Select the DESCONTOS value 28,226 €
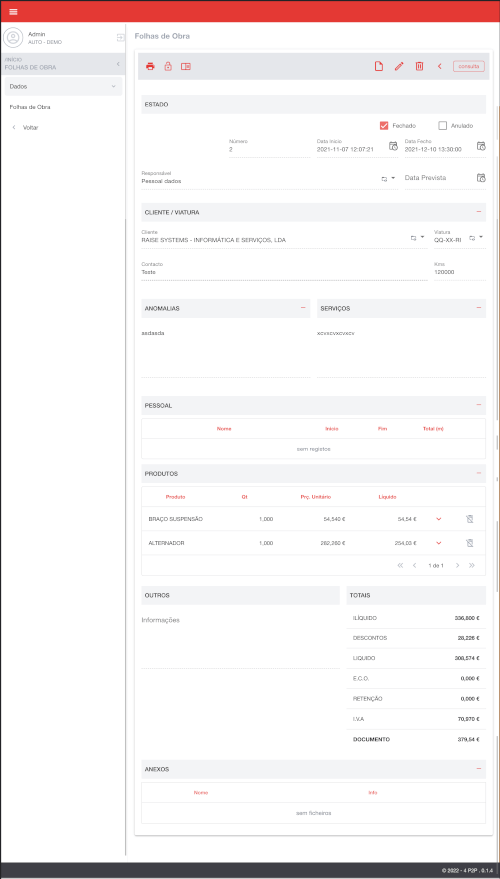The height and width of the screenshot is (879, 500). [467, 638]
